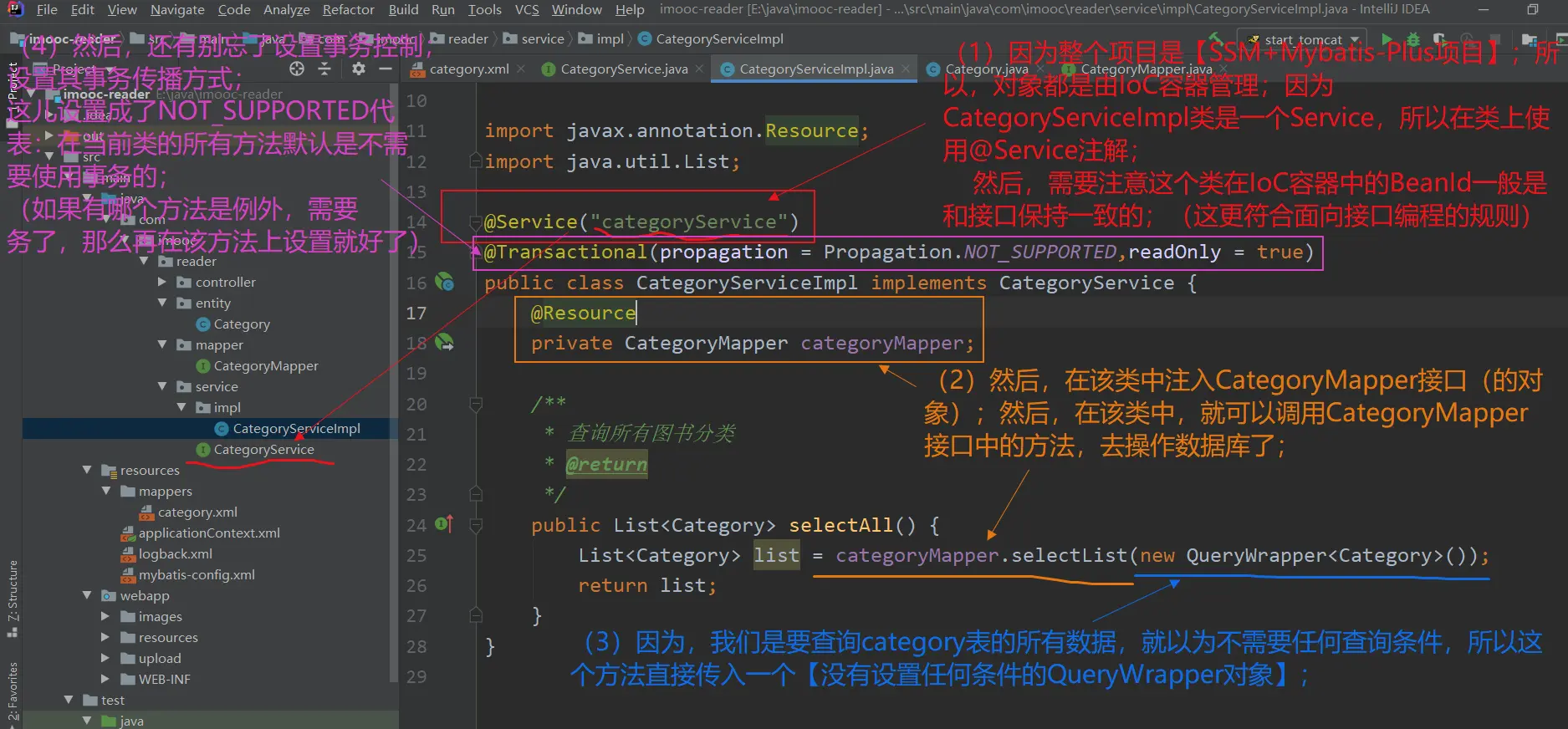Hide the Project panel with minus icon
This screenshot has width=1568, height=729.
coord(386,69)
